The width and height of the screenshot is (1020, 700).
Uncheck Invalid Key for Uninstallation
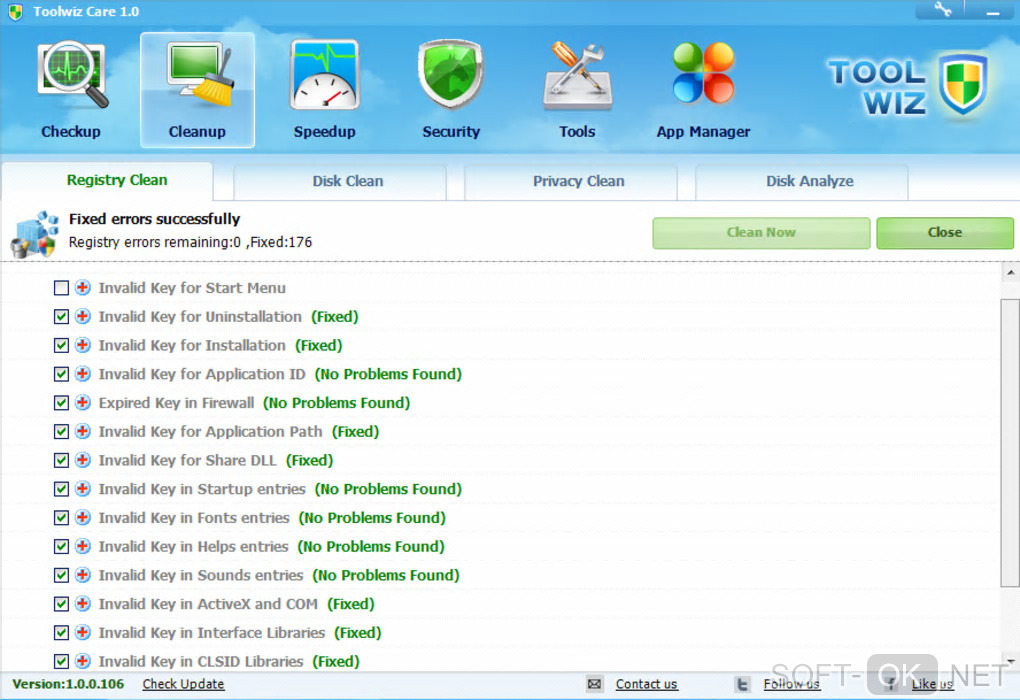[x=61, y=317]
